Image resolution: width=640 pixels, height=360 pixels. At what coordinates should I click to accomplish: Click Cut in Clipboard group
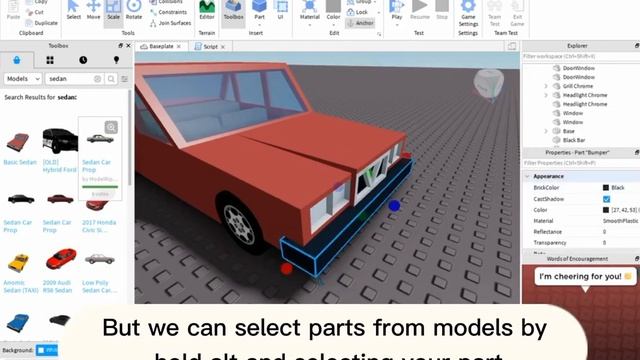coord(35,12)
